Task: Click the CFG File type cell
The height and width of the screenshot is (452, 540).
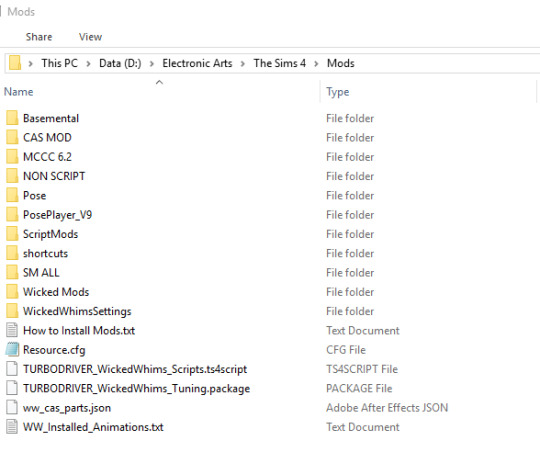Action: (x=346, y=350)
